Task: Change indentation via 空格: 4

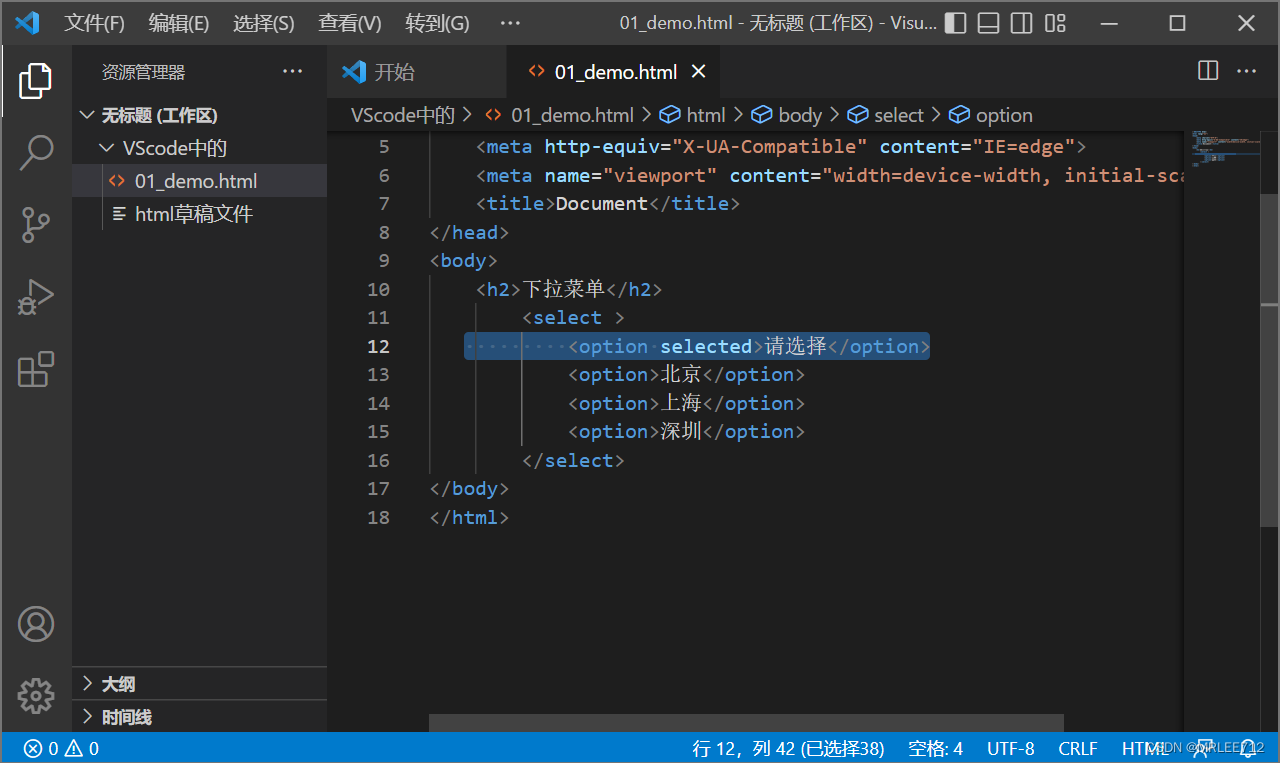Action: (935, 748)
